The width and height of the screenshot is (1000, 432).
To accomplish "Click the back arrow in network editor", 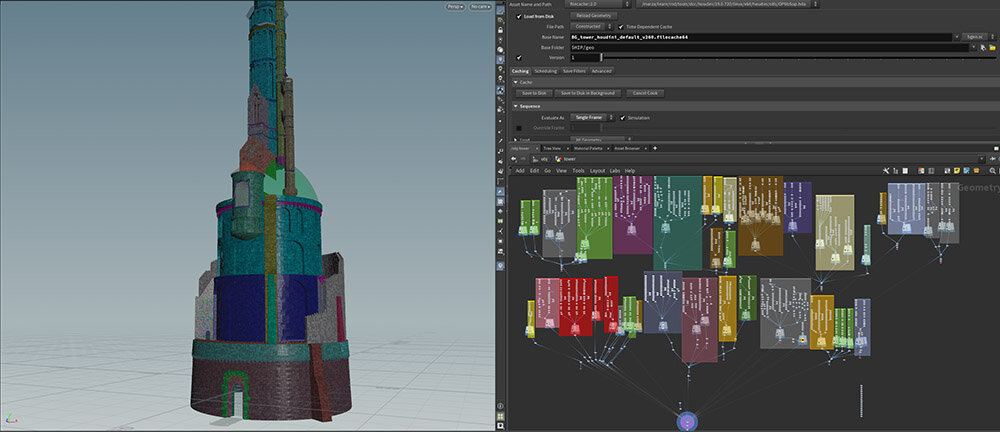I will click(x=513, y=159).
